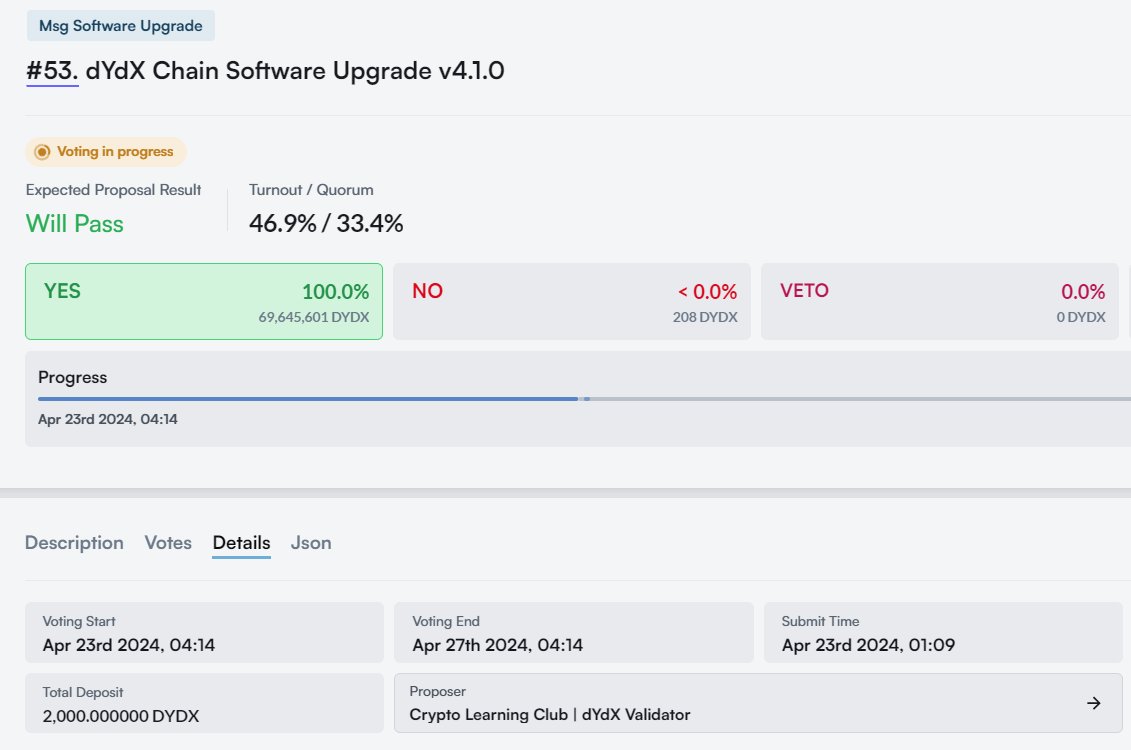
Task: Open the Json tab
Action: (310, 542)
